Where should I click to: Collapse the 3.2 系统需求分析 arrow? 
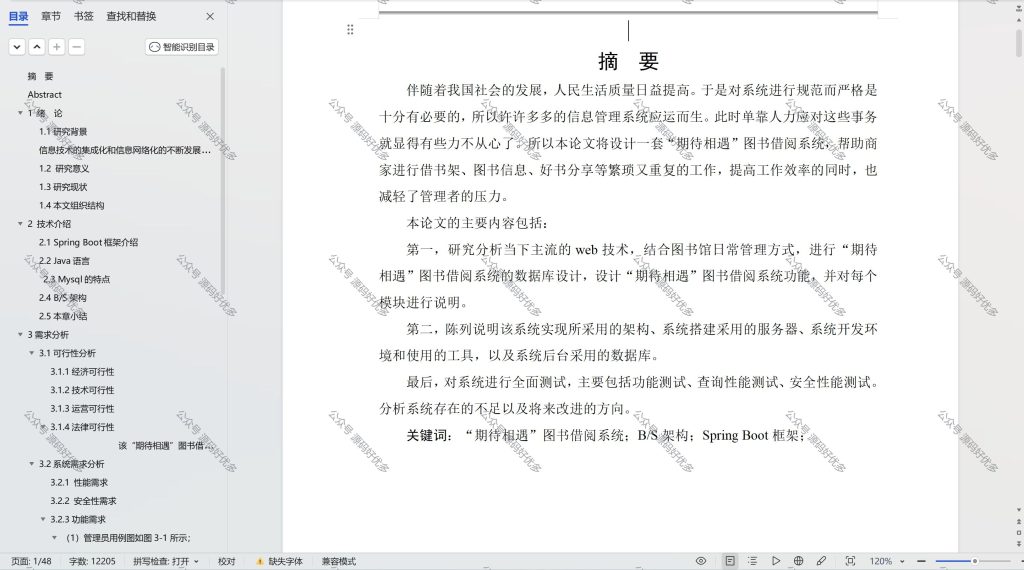point(31,464)
